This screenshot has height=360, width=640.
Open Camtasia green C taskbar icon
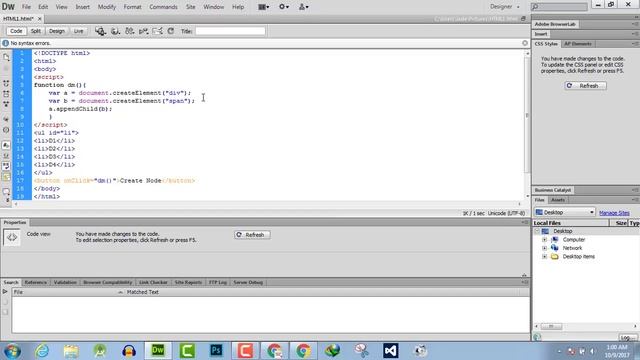pyautogui.click(x=187, y=351)
